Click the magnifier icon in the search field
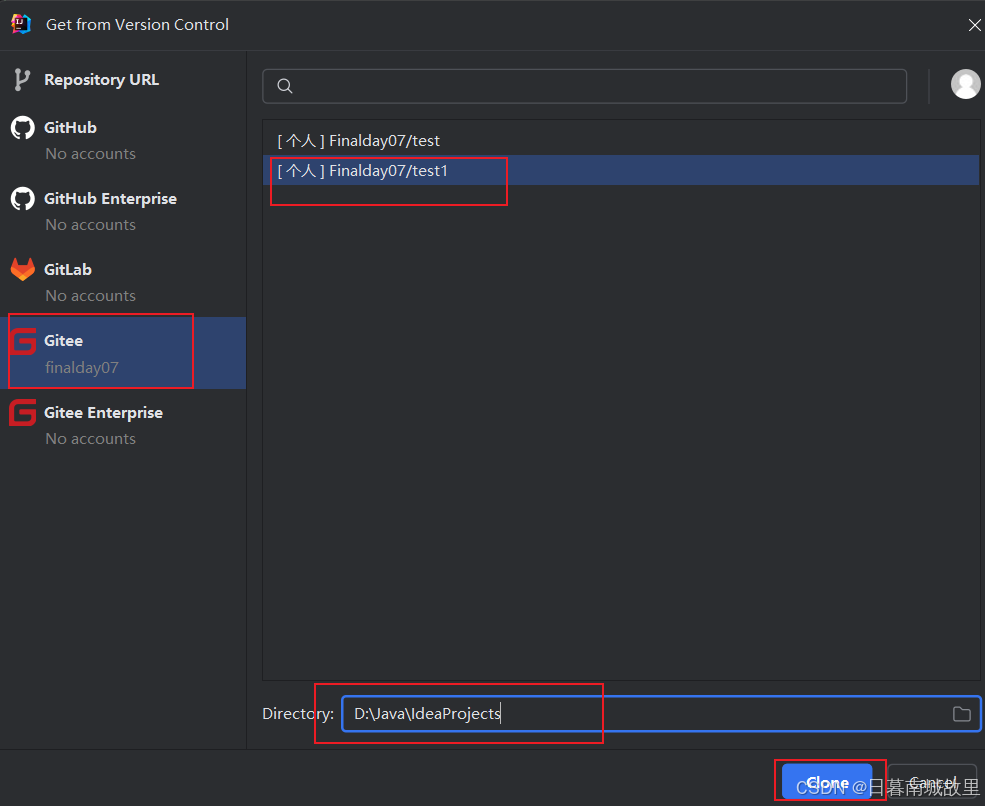Screen dimensions: 985x806 [x=285, y=86]
